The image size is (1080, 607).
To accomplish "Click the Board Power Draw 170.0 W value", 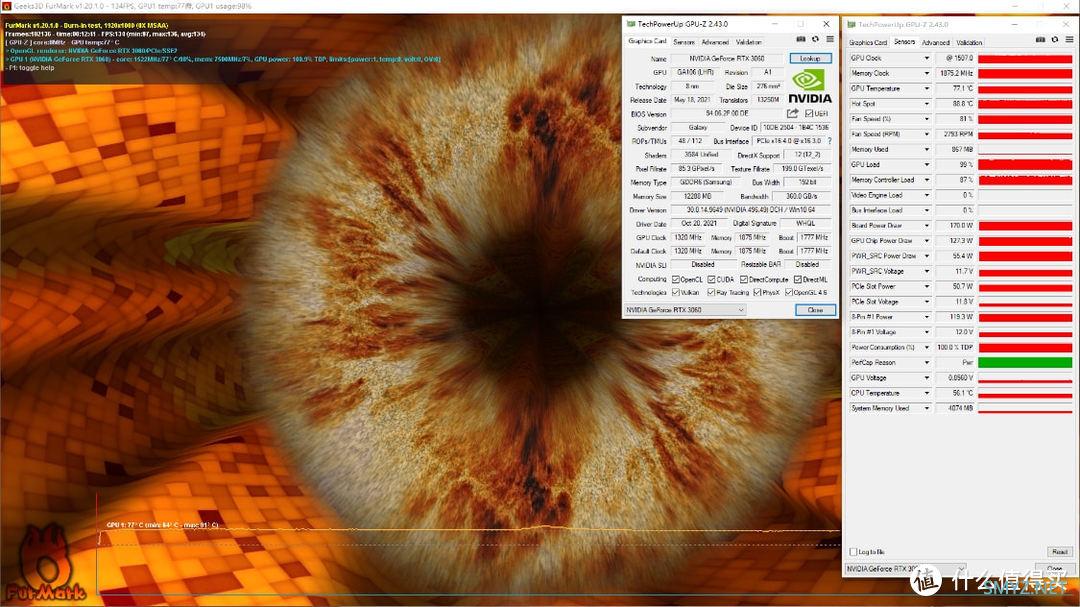I will point(956,226).
